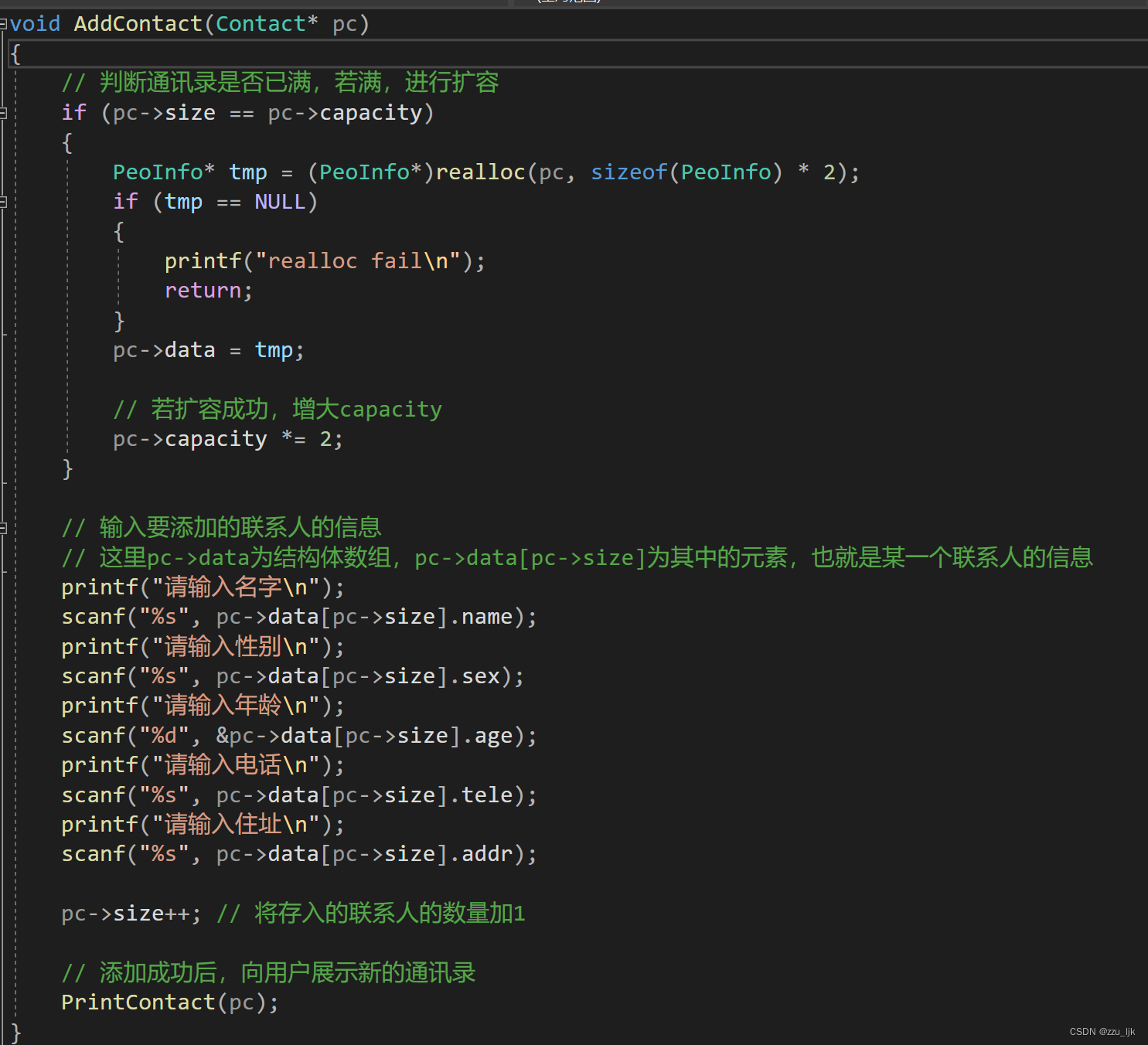Click the scanf line ending '.age);'
Image resolution: width=1148 pixels, height=1045 pixels.
(299, 736)
